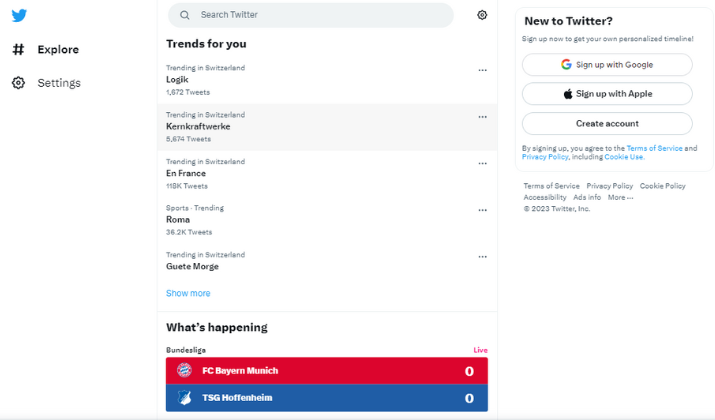Open the Guete Morge trend
The height and width of the screenshot is (420, 715).
tap(327, 261)
